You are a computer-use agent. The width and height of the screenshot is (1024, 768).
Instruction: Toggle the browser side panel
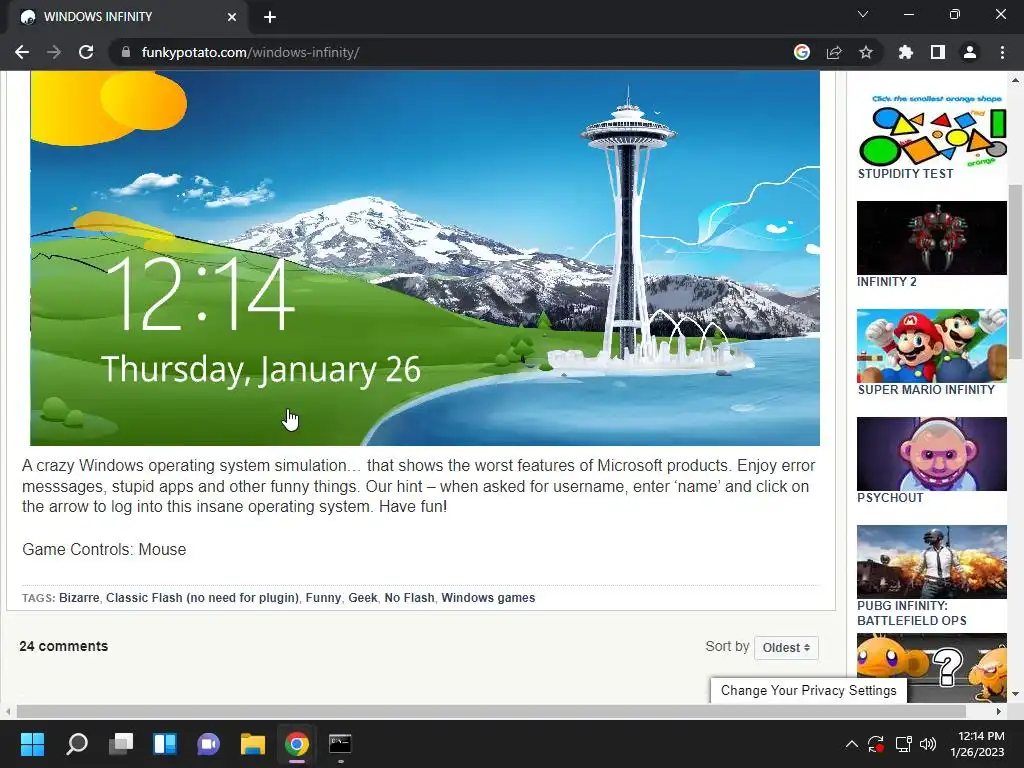(x=938, y=52)
